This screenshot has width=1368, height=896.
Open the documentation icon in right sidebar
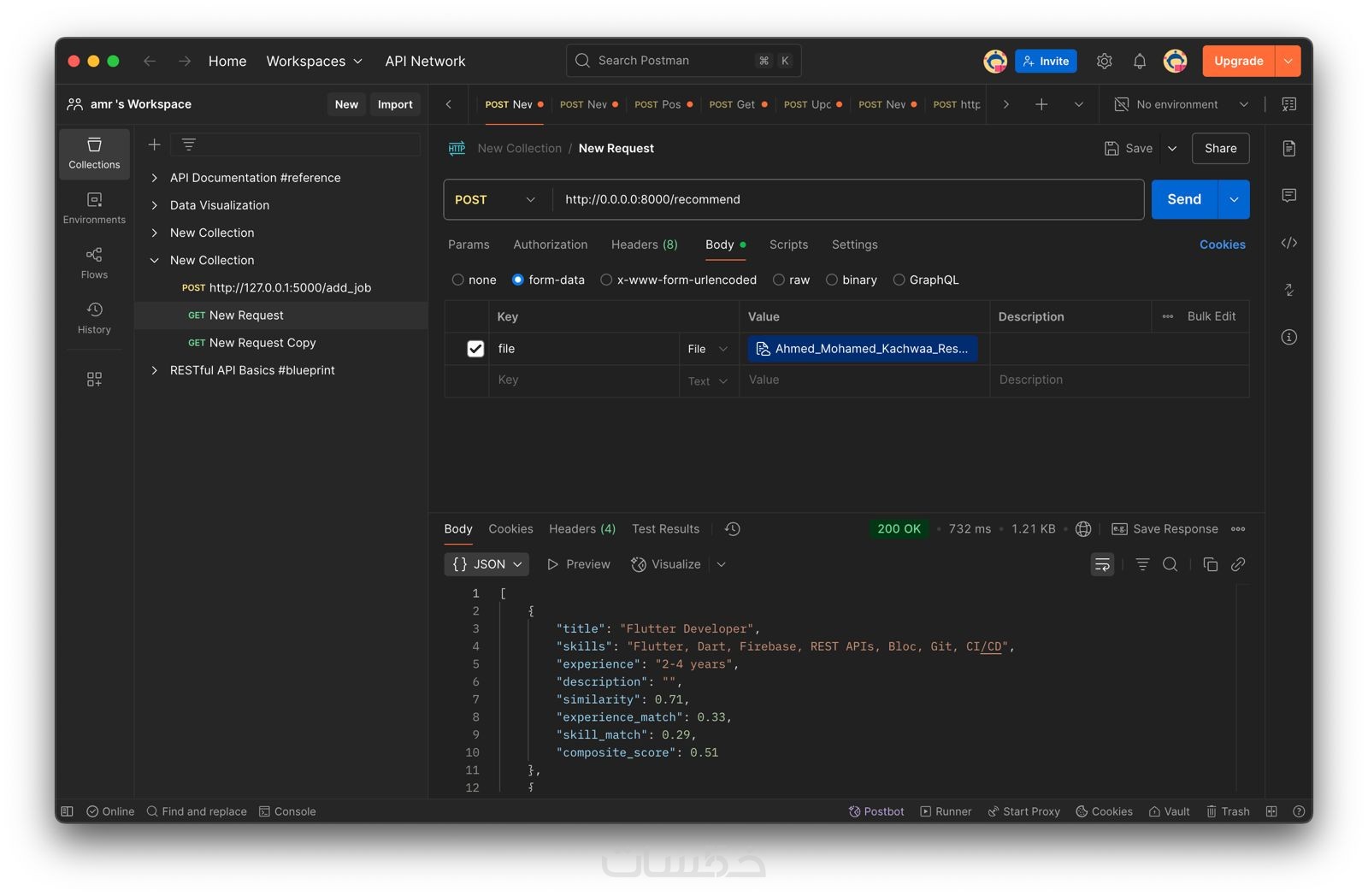pos(1289,149)
